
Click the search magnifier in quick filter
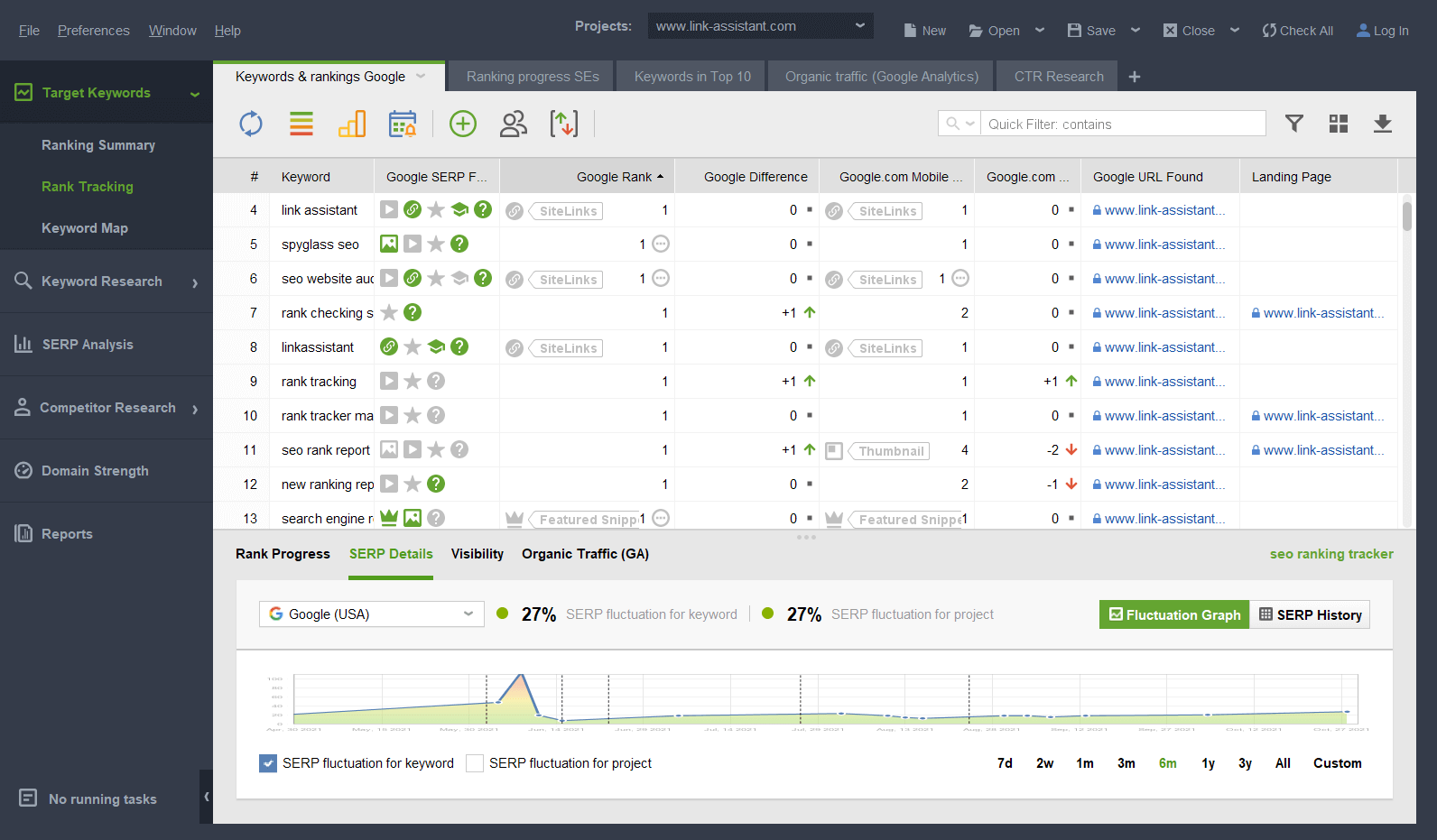point(953,124)
